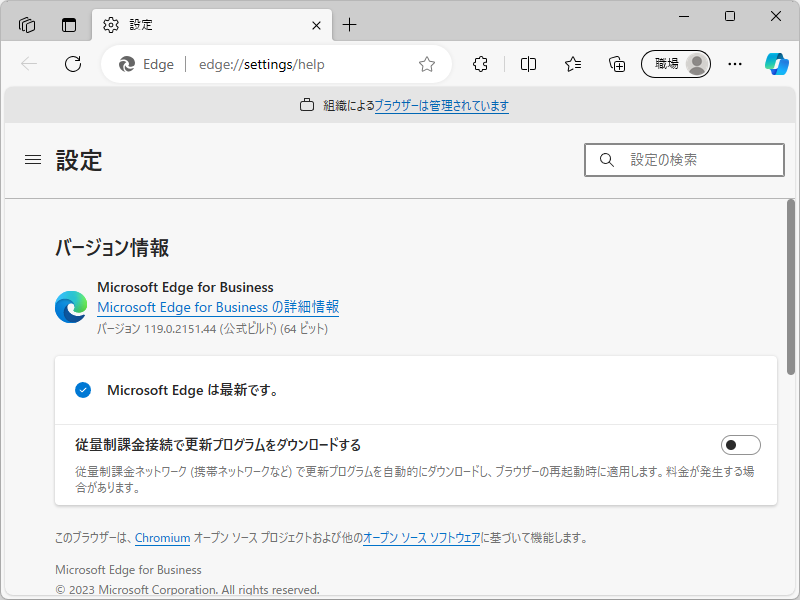The image size is (800, 600).
Task: Open the settings navigation hamburger menu
Action: [x=32, y=159]
